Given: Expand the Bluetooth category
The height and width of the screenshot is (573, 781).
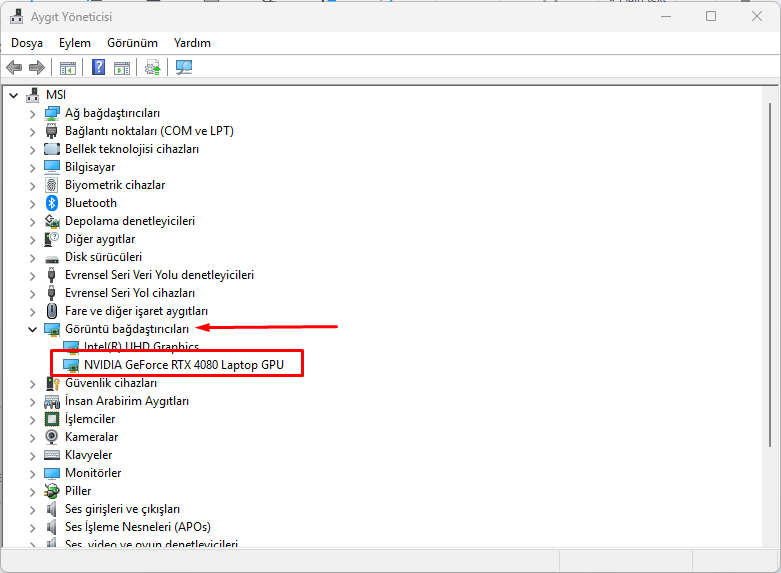Looking at the screenshot, I should (x=32, y=204).
